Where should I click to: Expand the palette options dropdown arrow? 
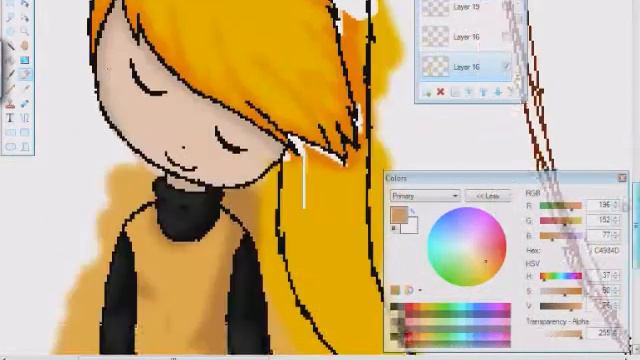click(x=420, y=291)
